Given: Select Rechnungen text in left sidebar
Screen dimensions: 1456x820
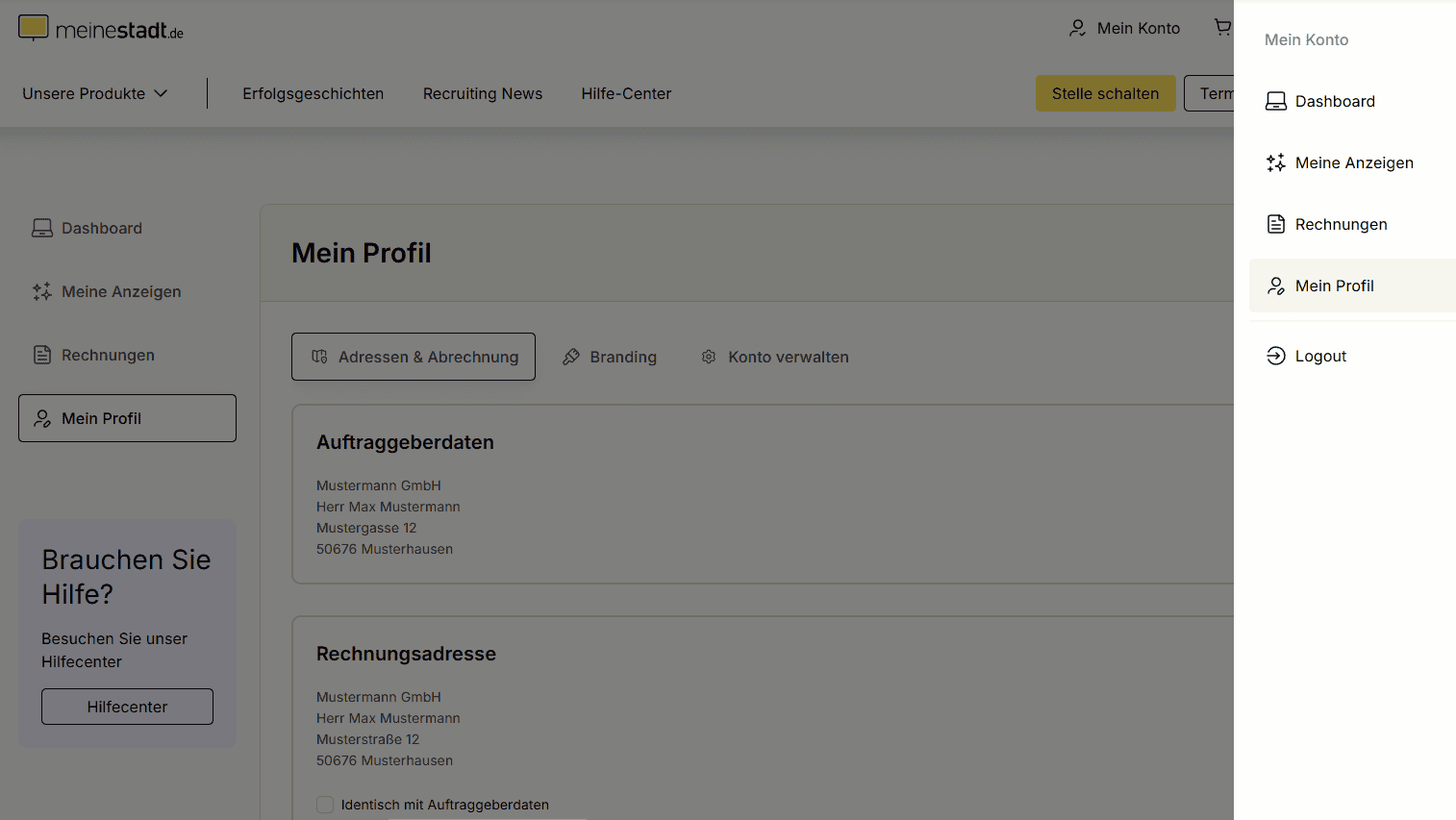Looking at the screenshot, I should tap(108, 355).
